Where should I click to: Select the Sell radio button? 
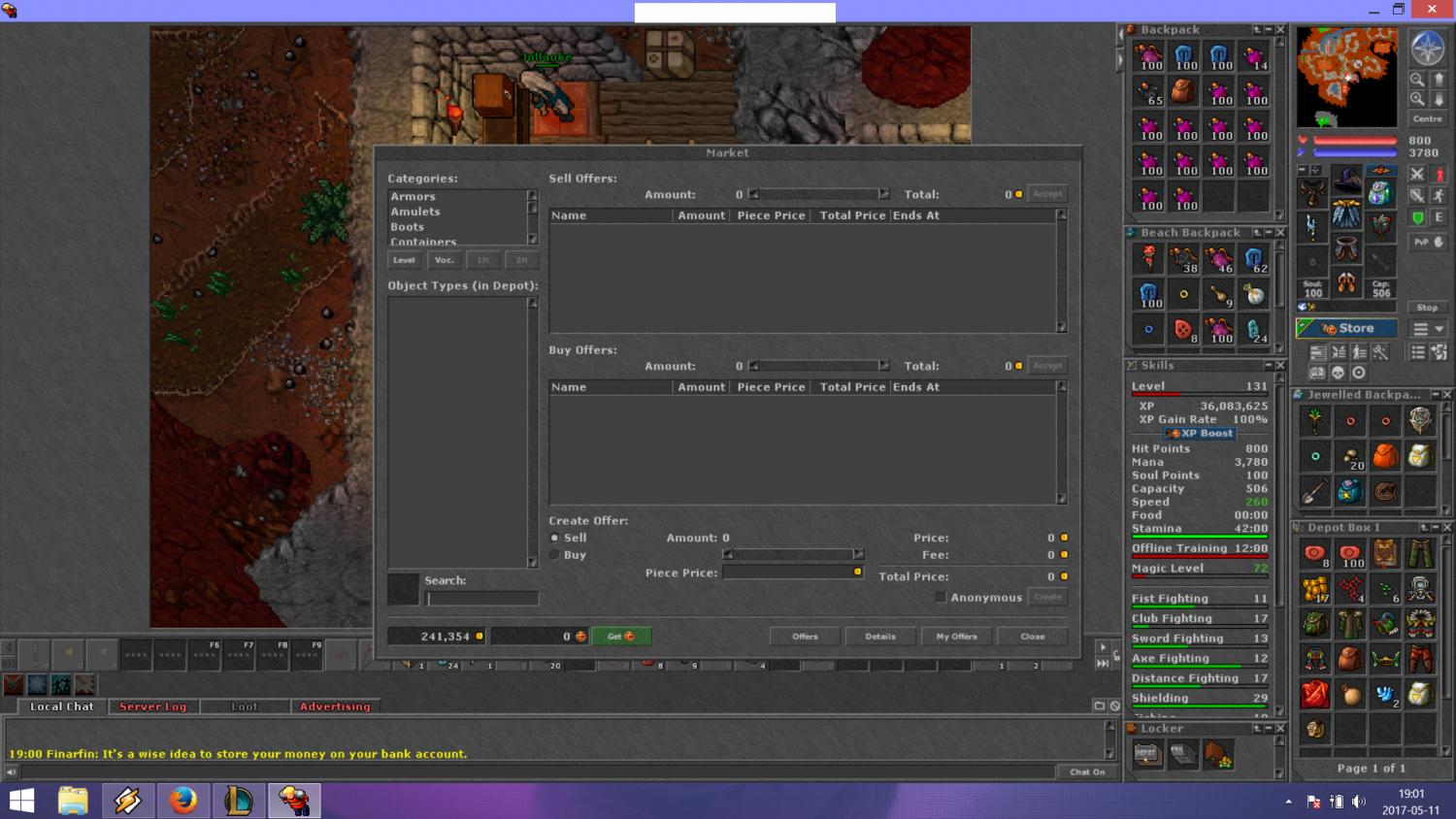point(555,538)
